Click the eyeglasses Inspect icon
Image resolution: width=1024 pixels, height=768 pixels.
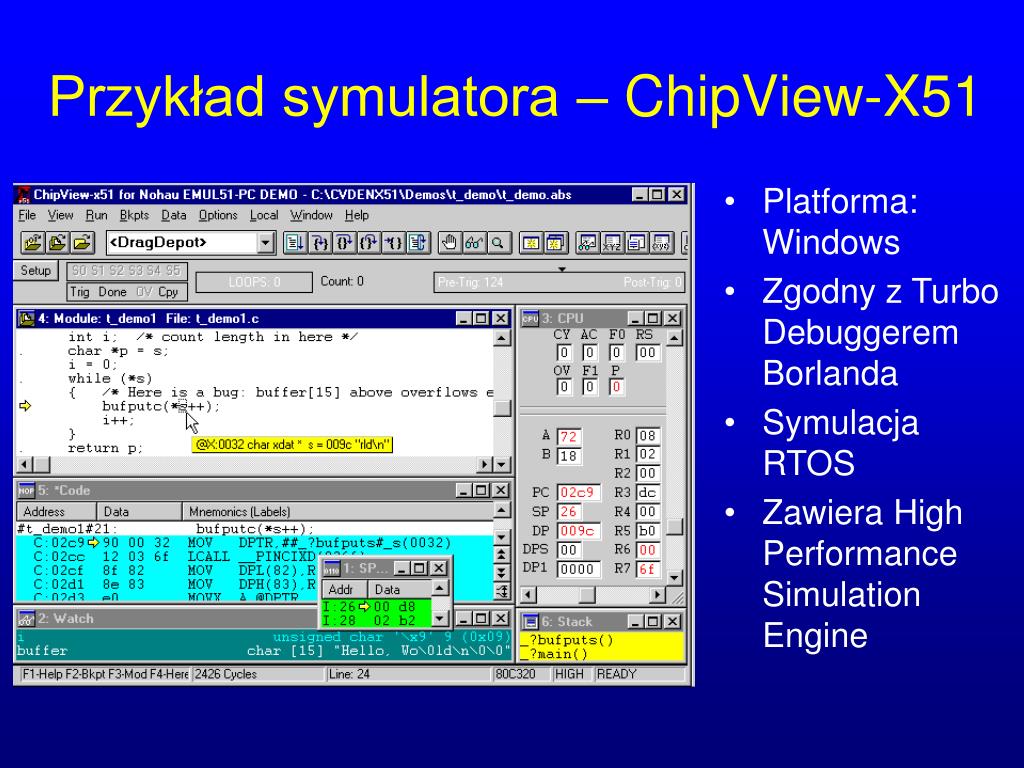[x=473, y=244]
